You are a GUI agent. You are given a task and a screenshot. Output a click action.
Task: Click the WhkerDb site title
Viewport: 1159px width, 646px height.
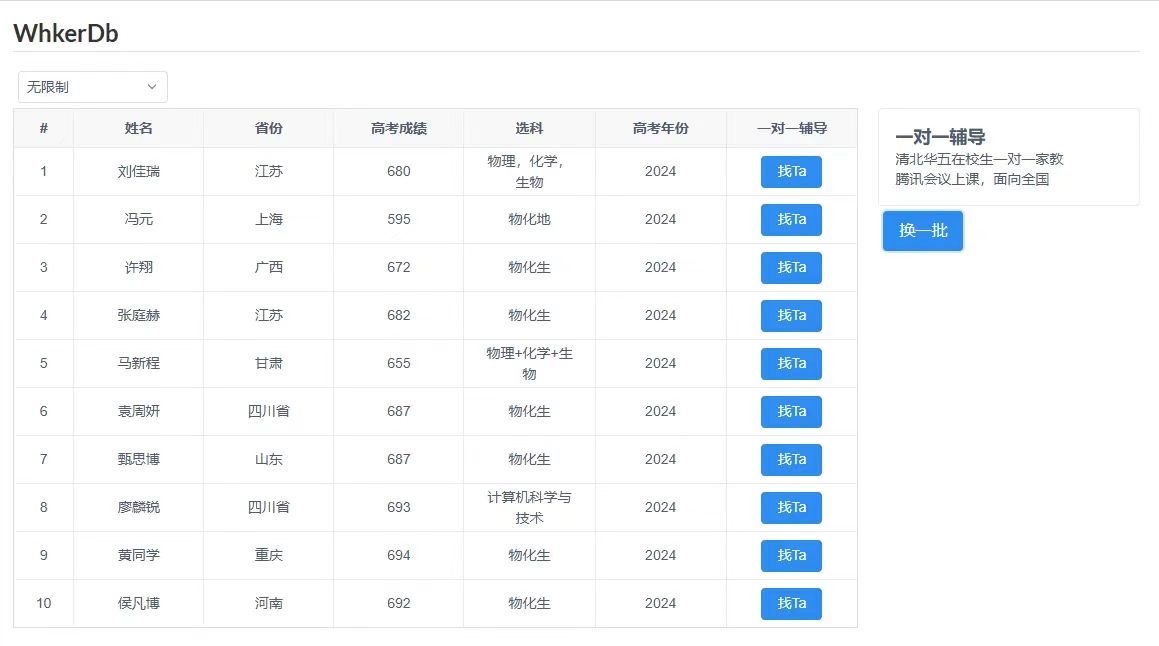click(x=66, y=33)
